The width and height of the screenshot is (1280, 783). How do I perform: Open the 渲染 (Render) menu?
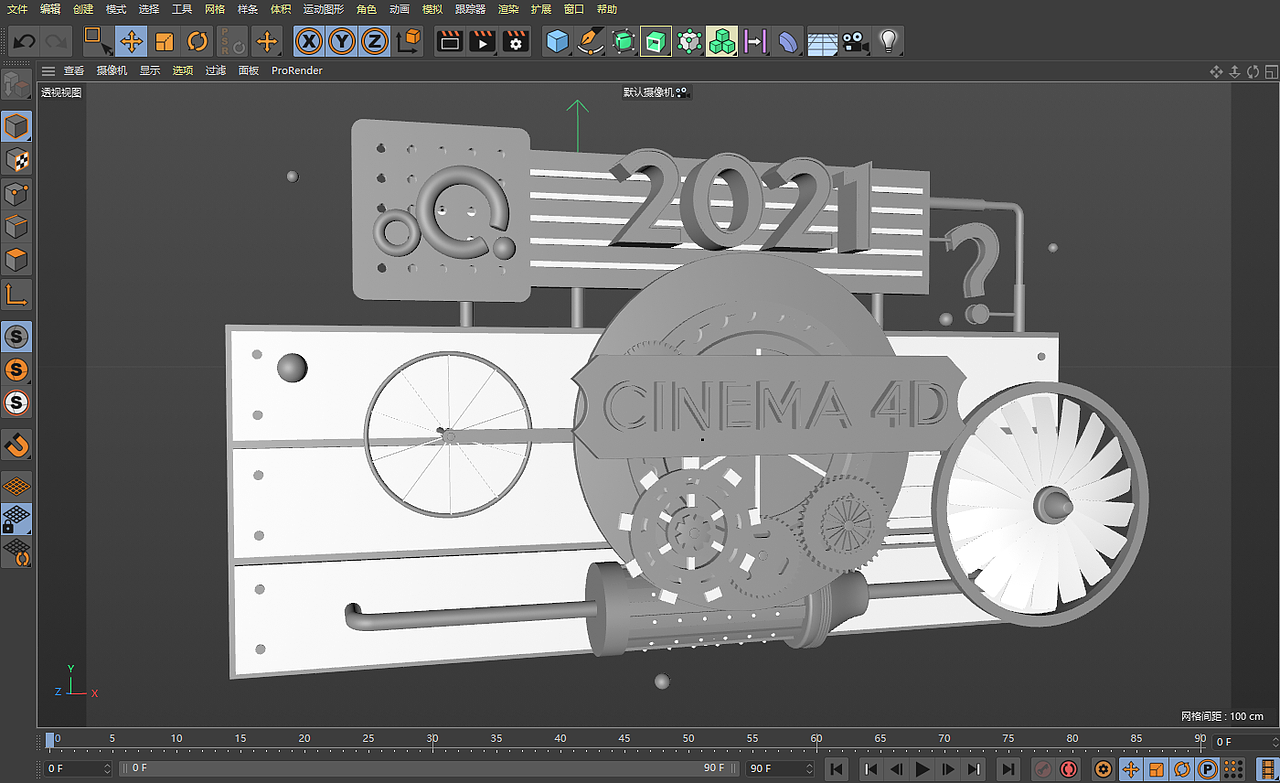508,9
